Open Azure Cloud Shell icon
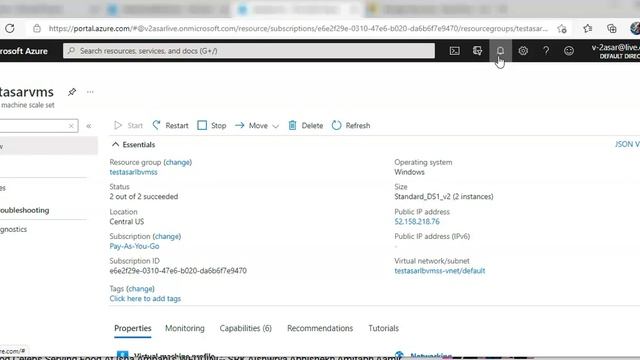 point(454,51)
